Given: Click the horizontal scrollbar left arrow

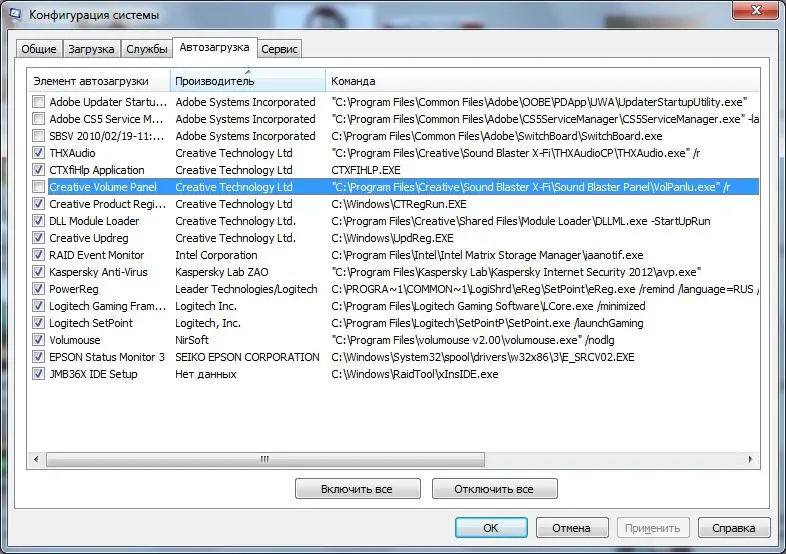Looking at the screenshot, I should click(x=36, y=459).
